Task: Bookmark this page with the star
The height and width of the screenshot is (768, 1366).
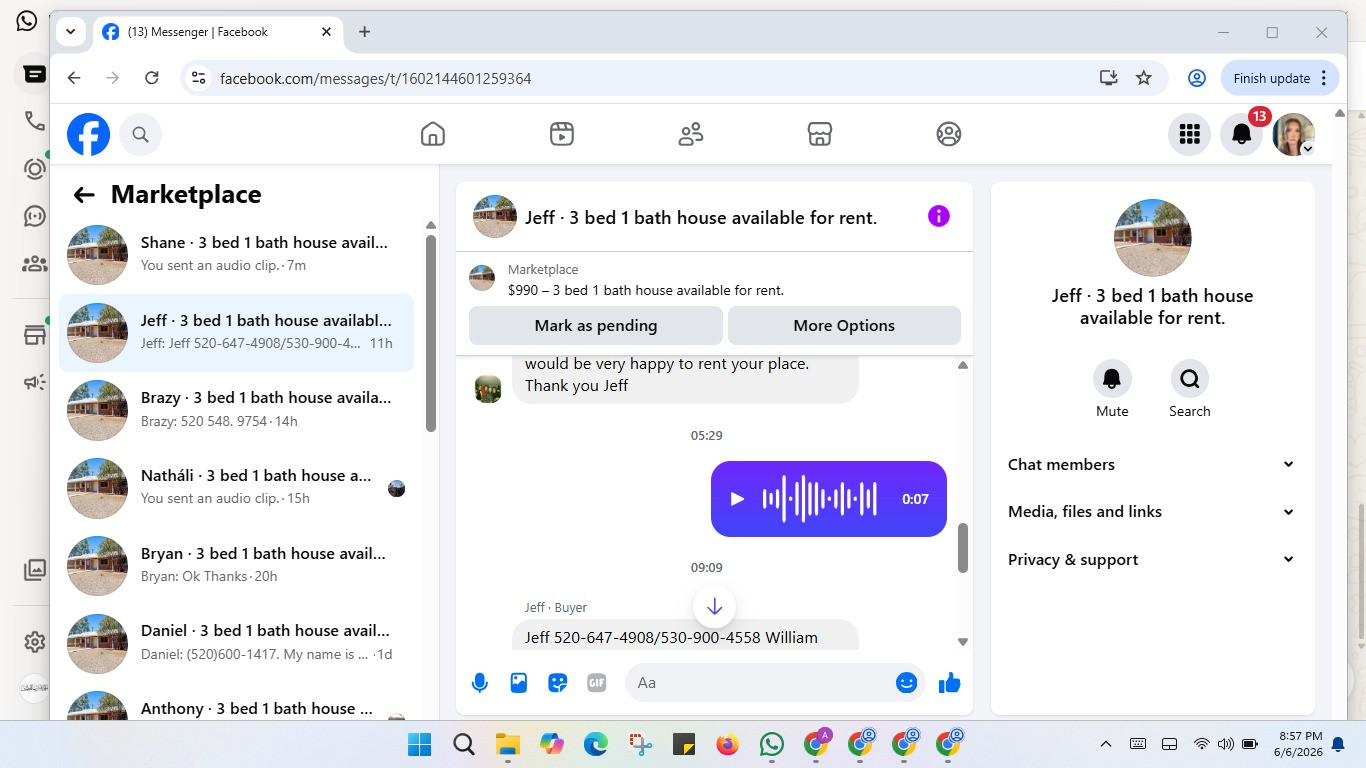Action: point(1144,78)
